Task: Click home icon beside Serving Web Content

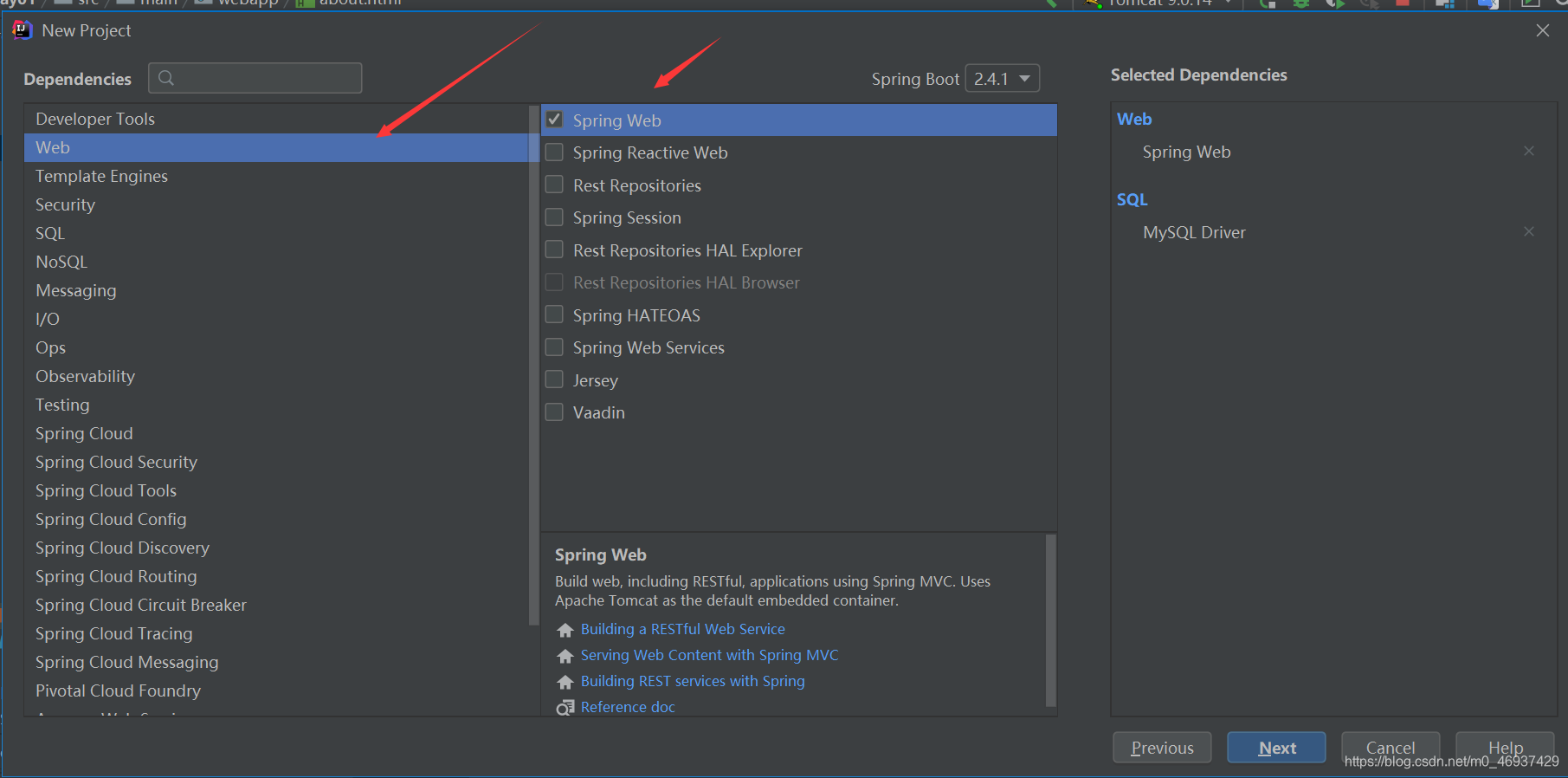Action: [565, 656]
